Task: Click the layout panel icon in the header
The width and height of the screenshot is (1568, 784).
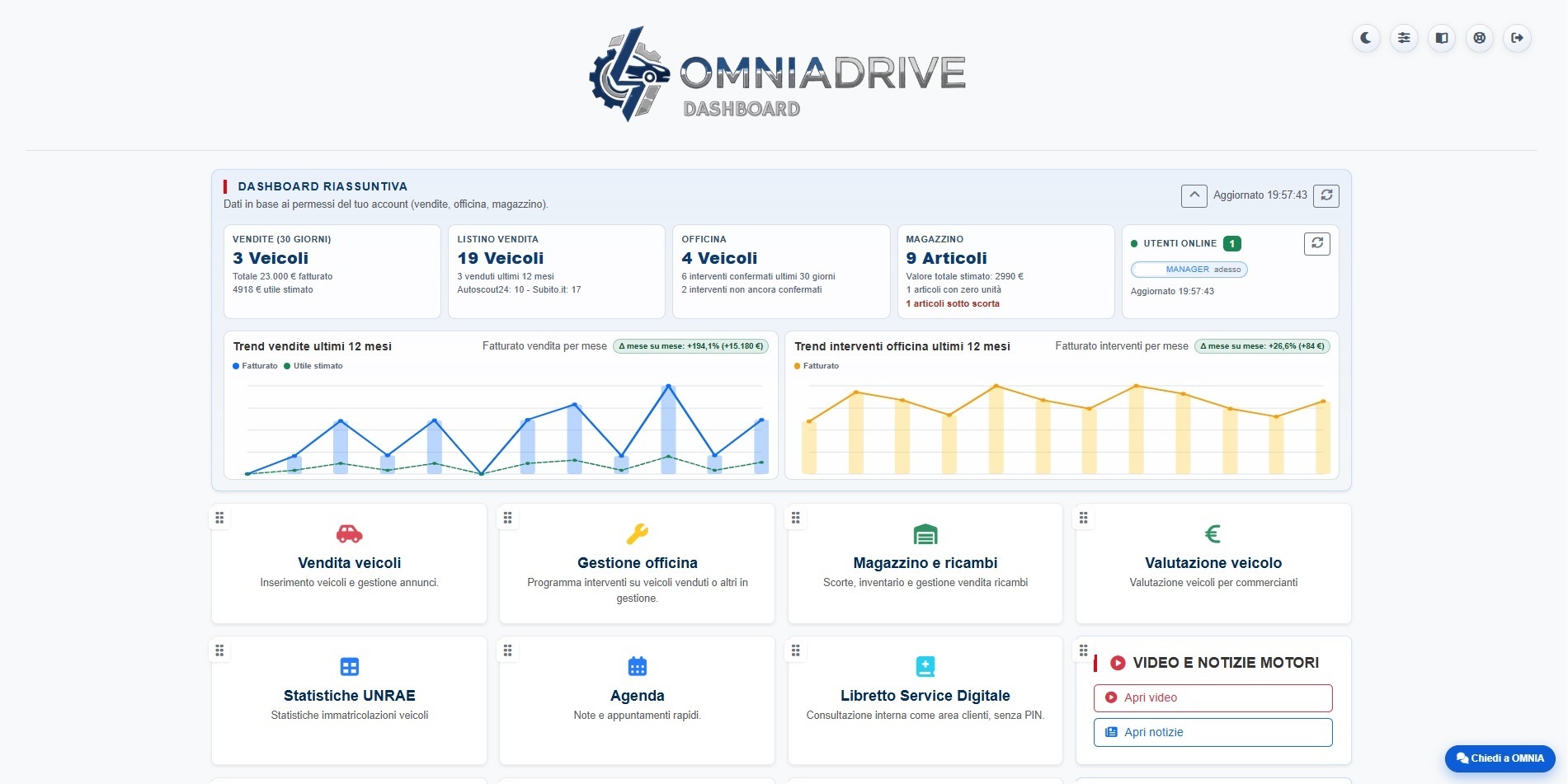Action: 1442,38
